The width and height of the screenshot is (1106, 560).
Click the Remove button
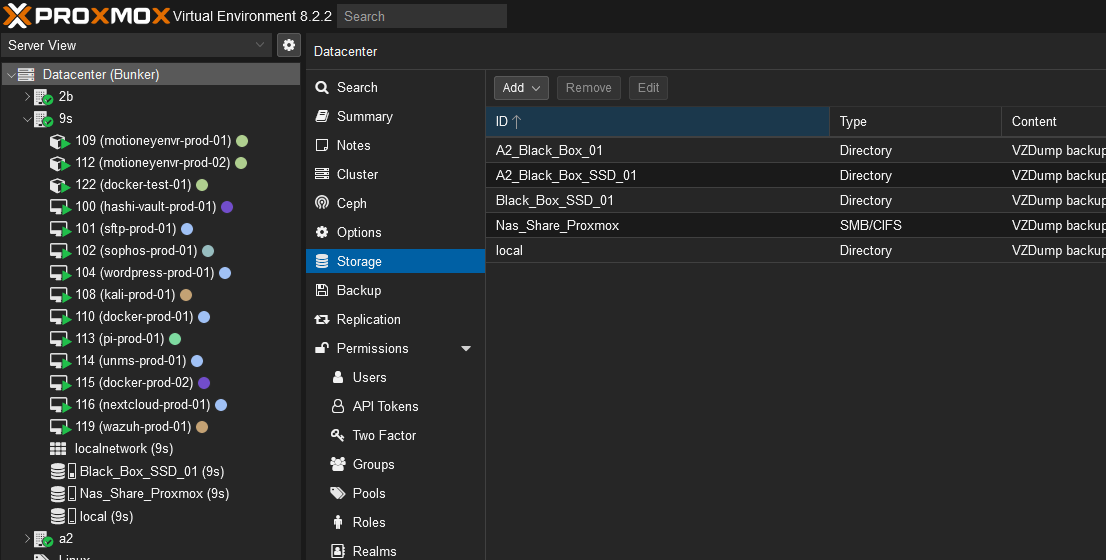588,87
